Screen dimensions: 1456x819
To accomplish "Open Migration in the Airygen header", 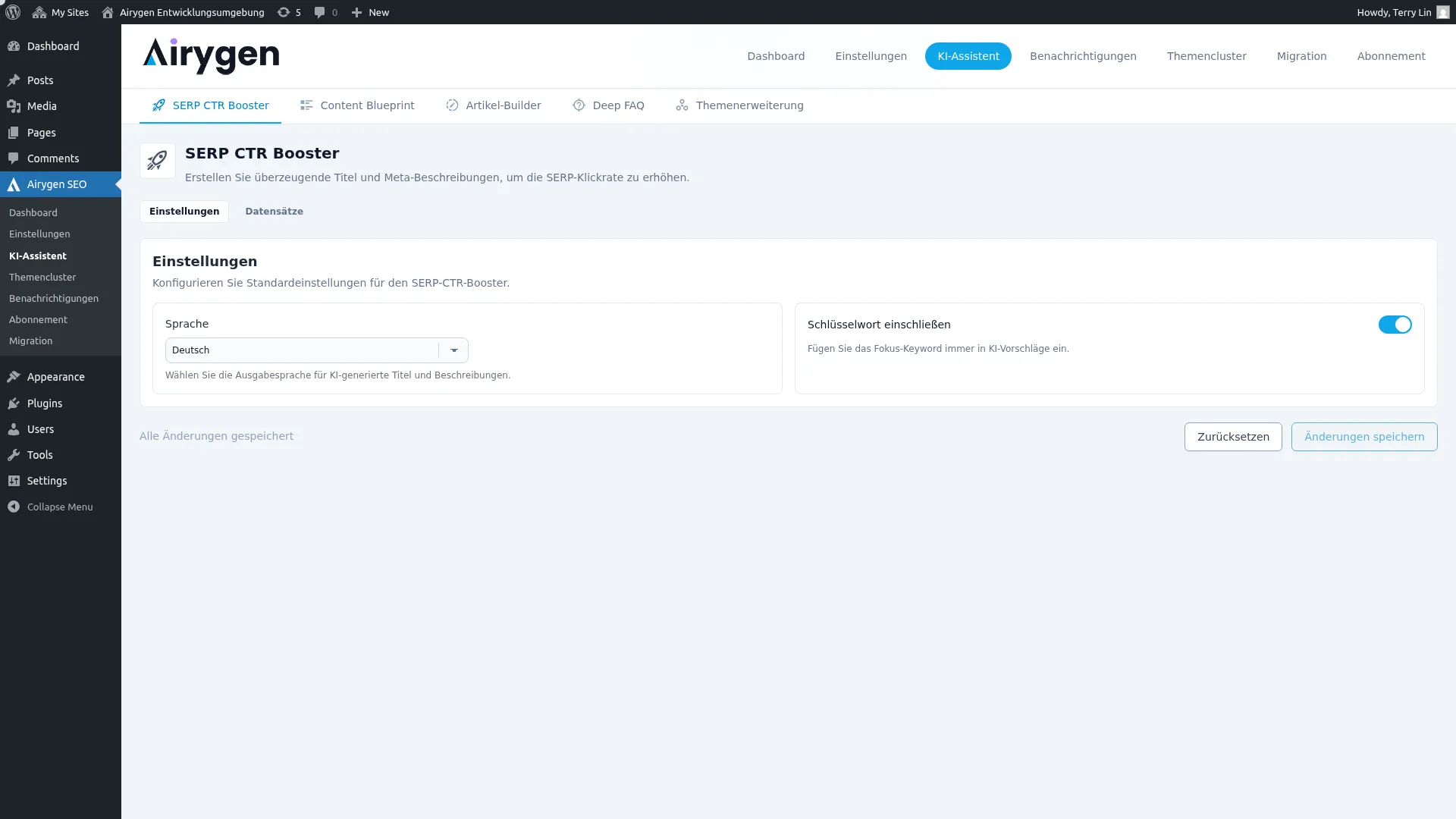I will point(1301,56).
